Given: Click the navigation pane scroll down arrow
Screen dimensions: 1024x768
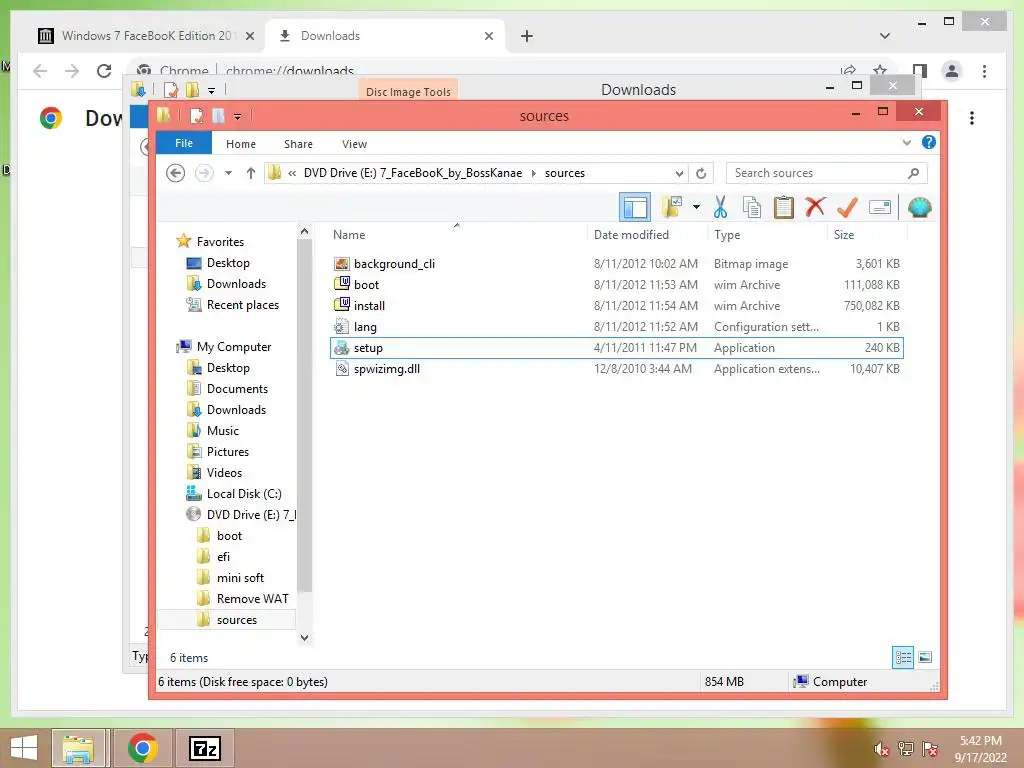Looking at the screenshot, I should 304,637.
